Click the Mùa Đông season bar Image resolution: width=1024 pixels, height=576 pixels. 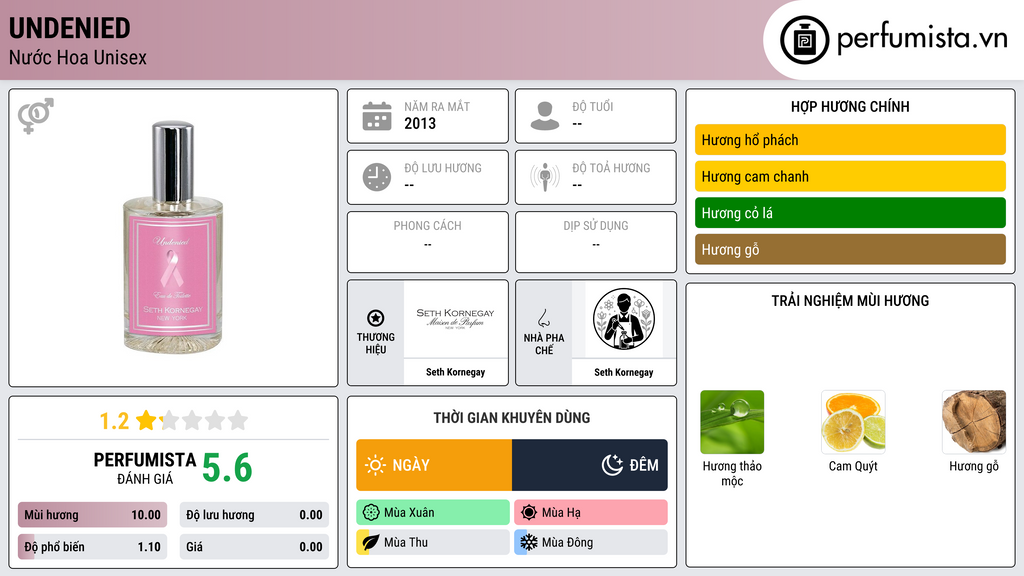coord(591,542)
